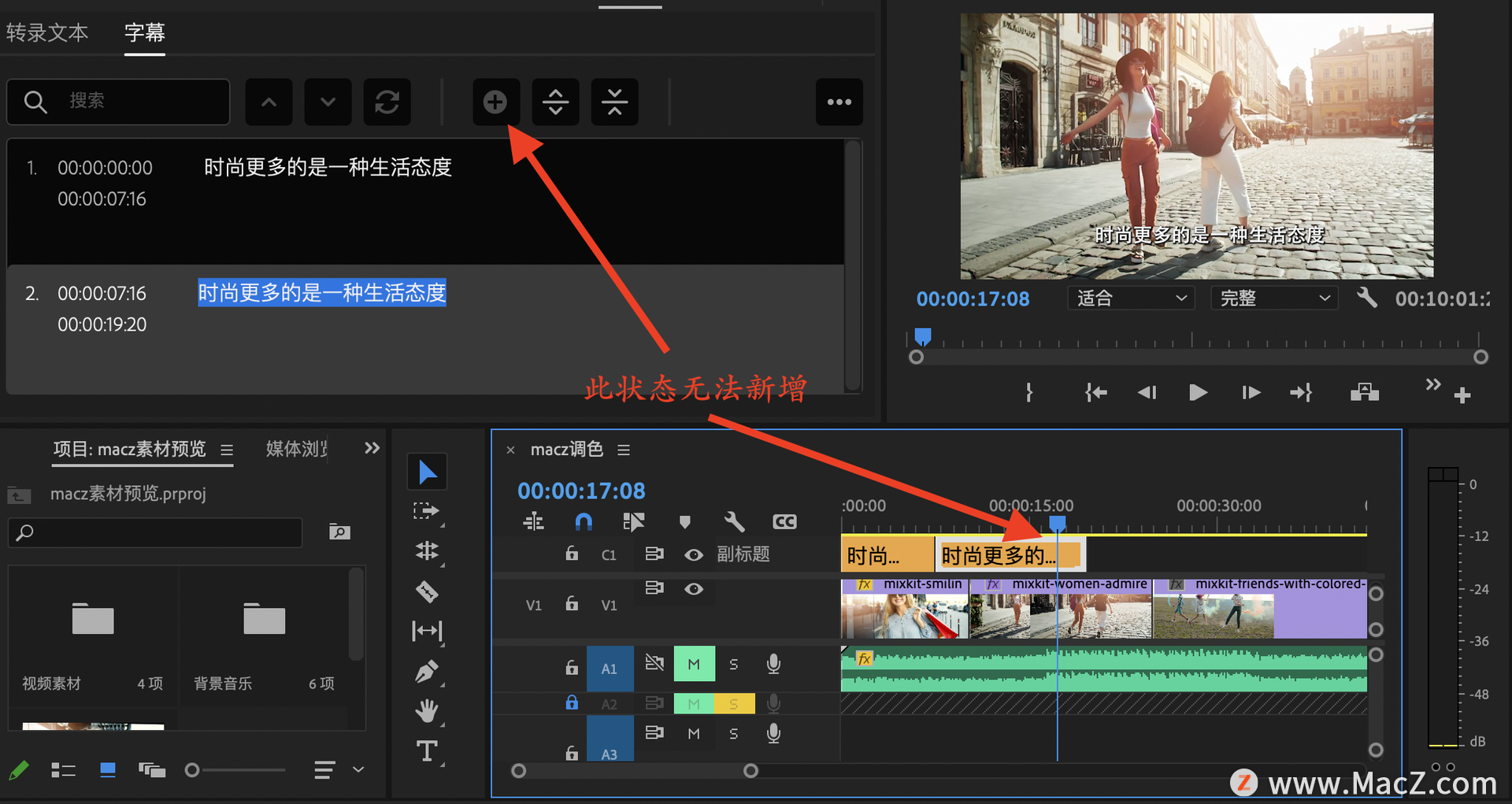Viewport: 1512px width, 804px height.
Task: Select caption entry 1 at 00:00:00:00
Action: coord(425,202)
